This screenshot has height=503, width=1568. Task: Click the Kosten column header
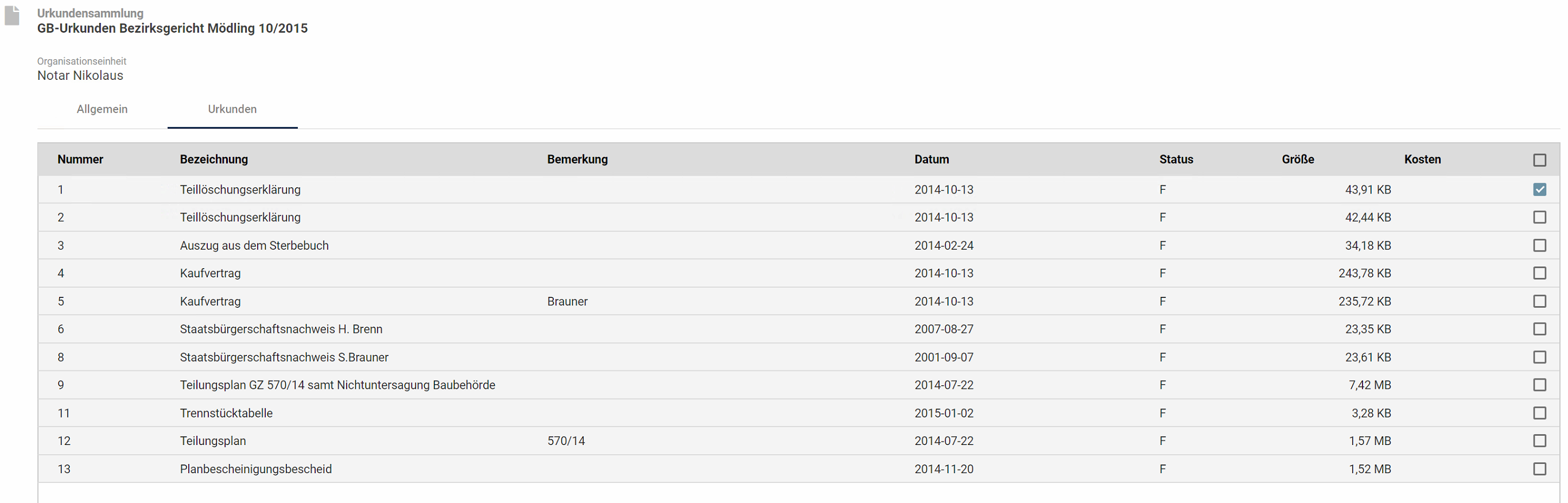pos(1423,160)
